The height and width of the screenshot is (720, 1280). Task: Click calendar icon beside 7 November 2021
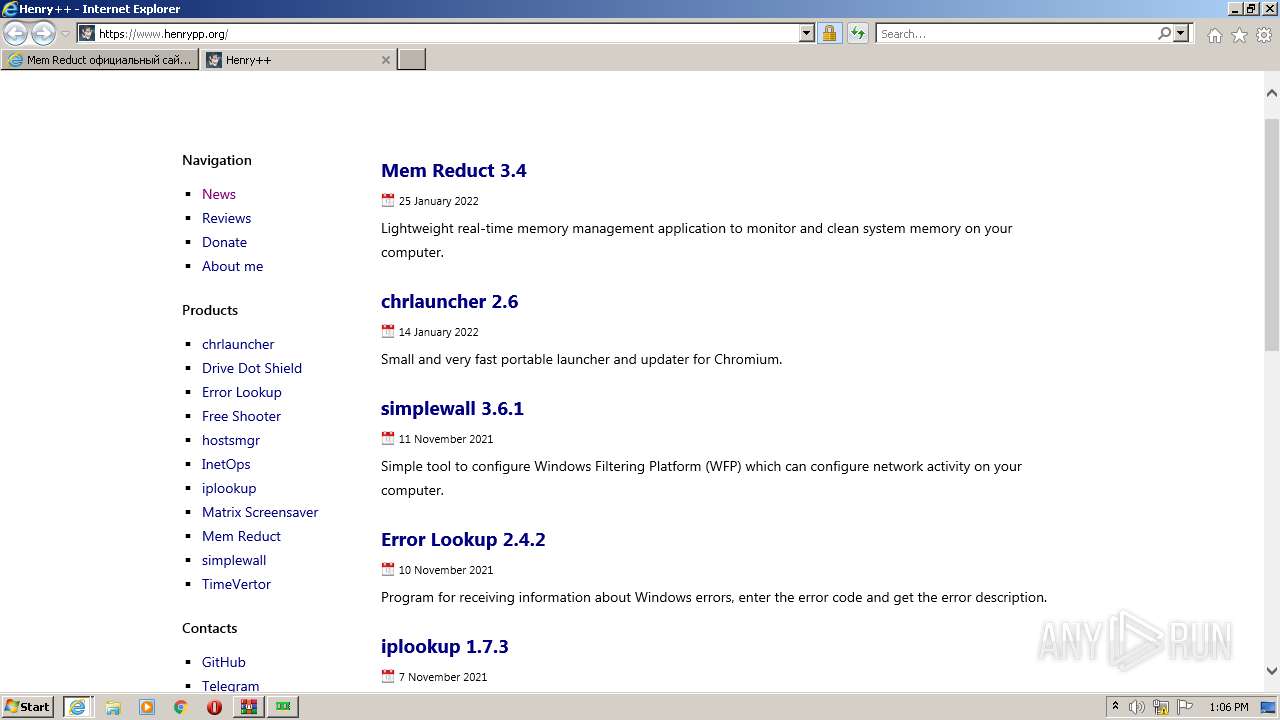(388, 676)
